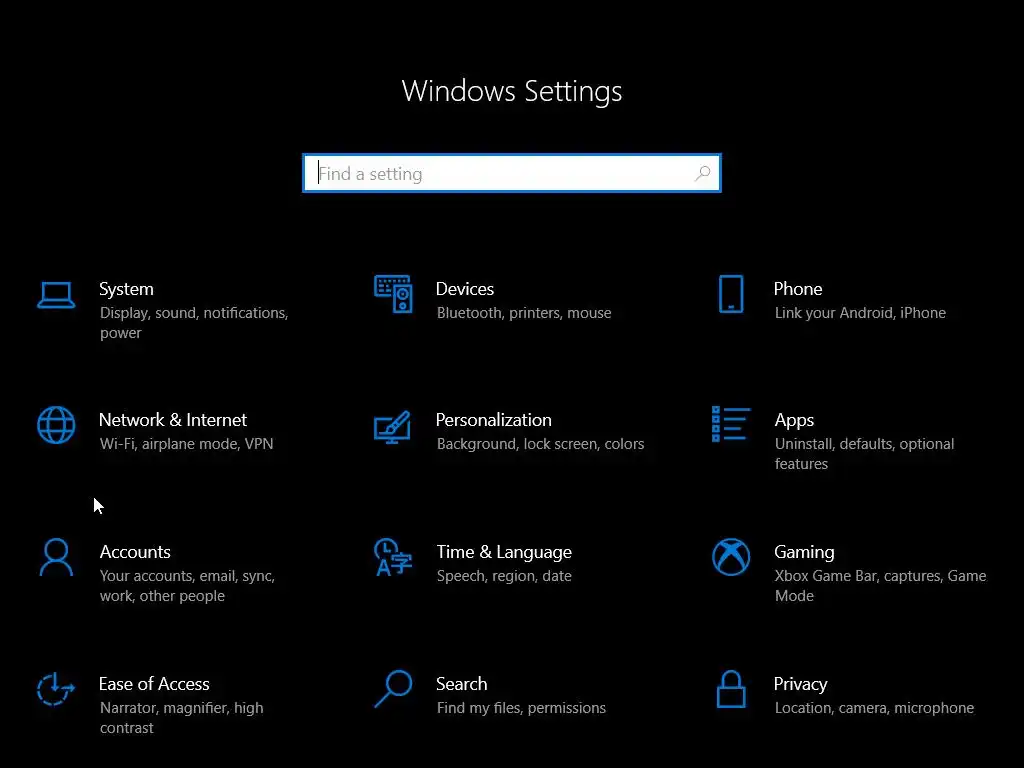The width and height of the screenshot is (1024, 768).
Task: Click 'Bluetooth, printers, mouse' description
Action: coord(524,313)
